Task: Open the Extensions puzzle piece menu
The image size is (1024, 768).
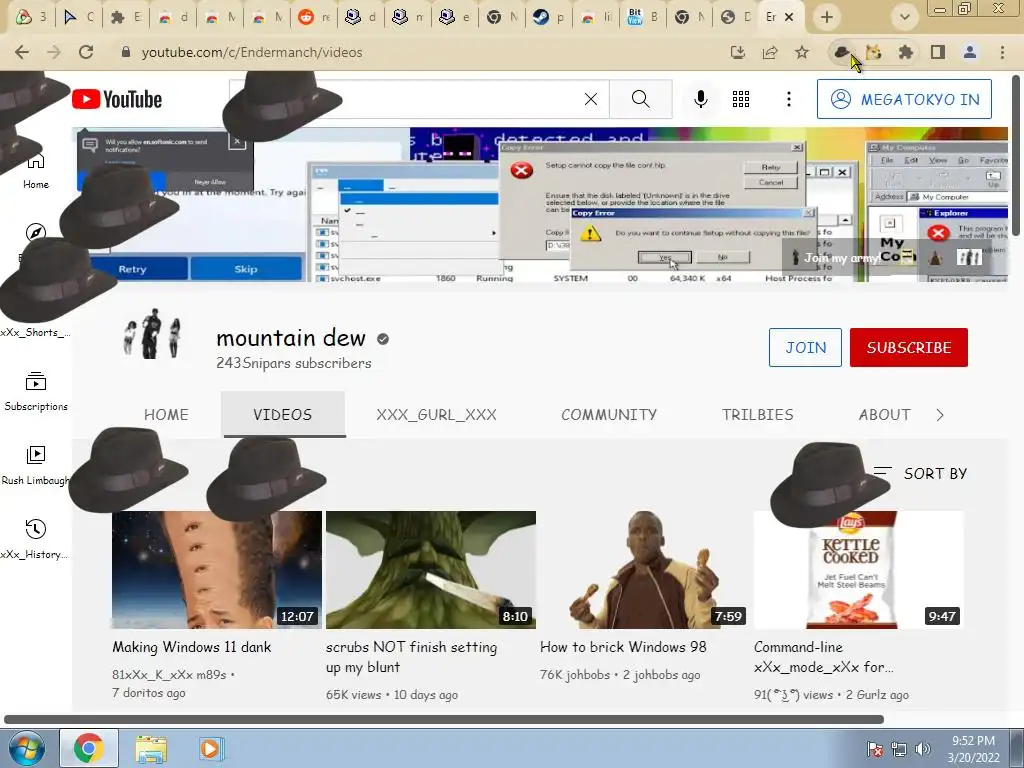Action: [906, 52]
